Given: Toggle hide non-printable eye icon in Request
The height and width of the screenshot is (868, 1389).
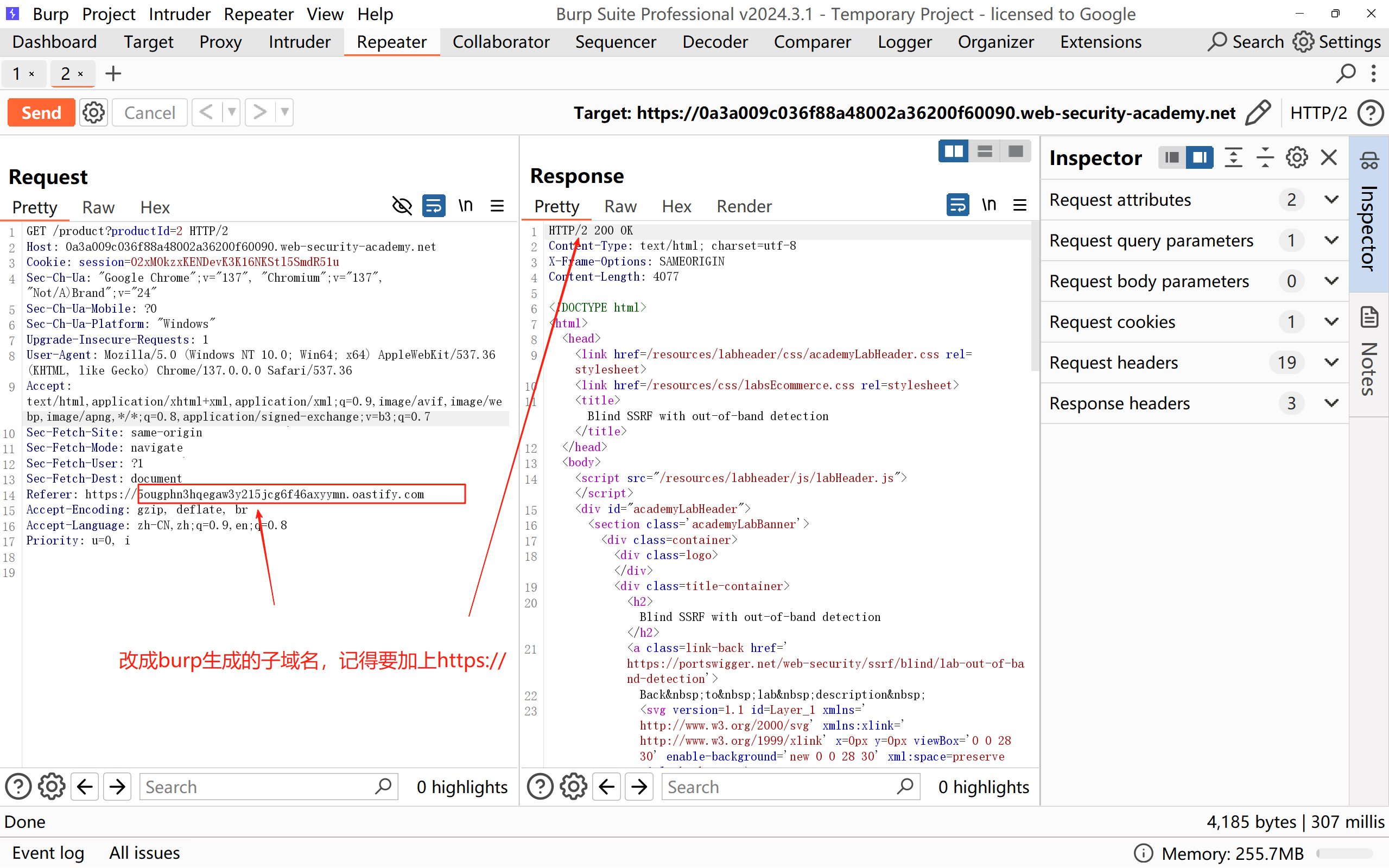Looking at the screenshot, I should point(402,206).
